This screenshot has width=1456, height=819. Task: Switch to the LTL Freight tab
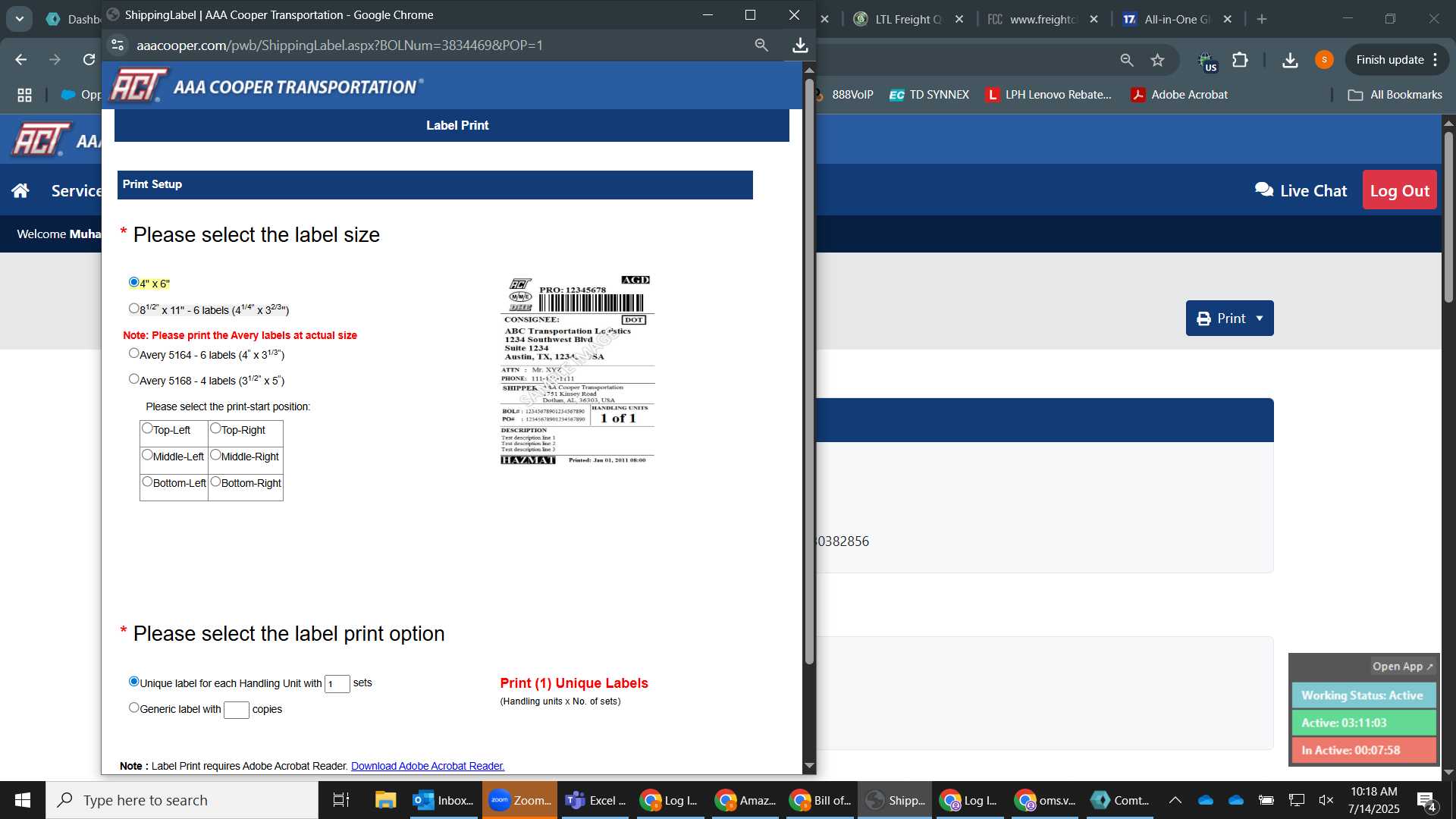(x=908, y=19)
